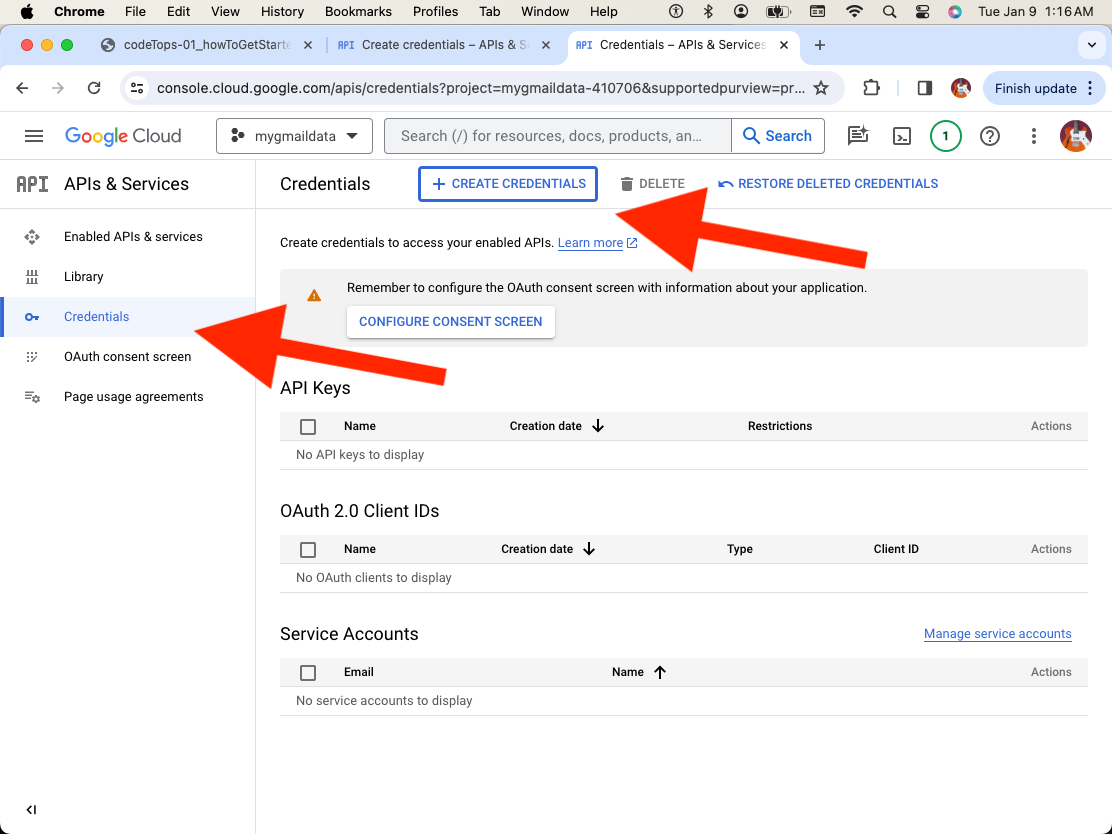Reload the current page
1112x834 pixels.
[94, 88]
